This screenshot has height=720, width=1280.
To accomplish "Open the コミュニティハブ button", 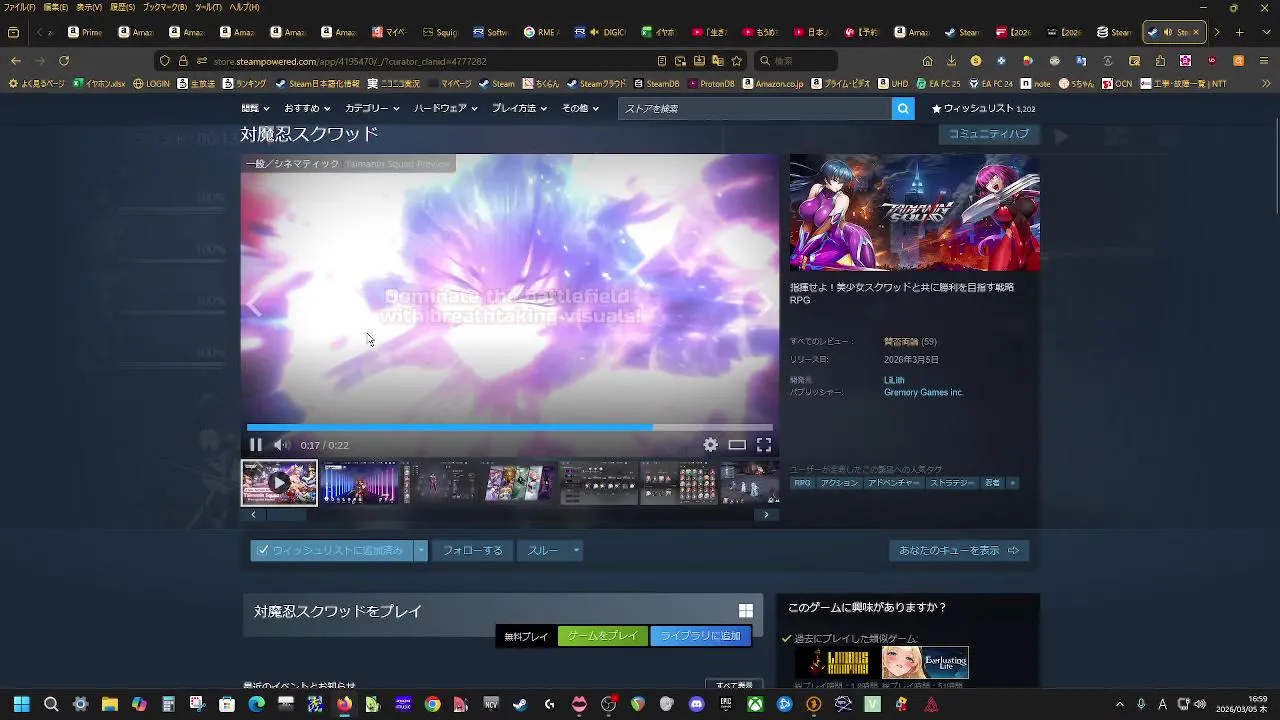I will click(x=989, y=134).
